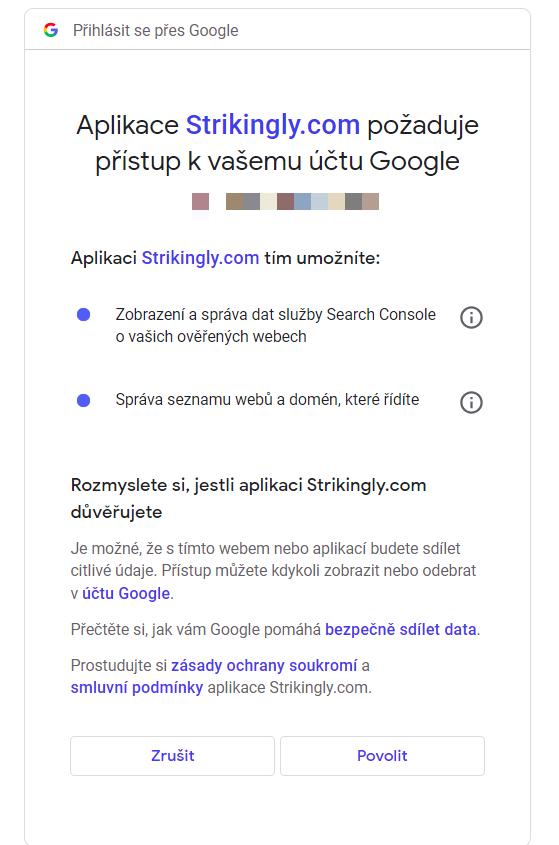Image resolution: width=559 pixels, height=845 pixels.
Task: Open Strikingly.com link in 'tím umožníte' line
Action: [201, 258]
